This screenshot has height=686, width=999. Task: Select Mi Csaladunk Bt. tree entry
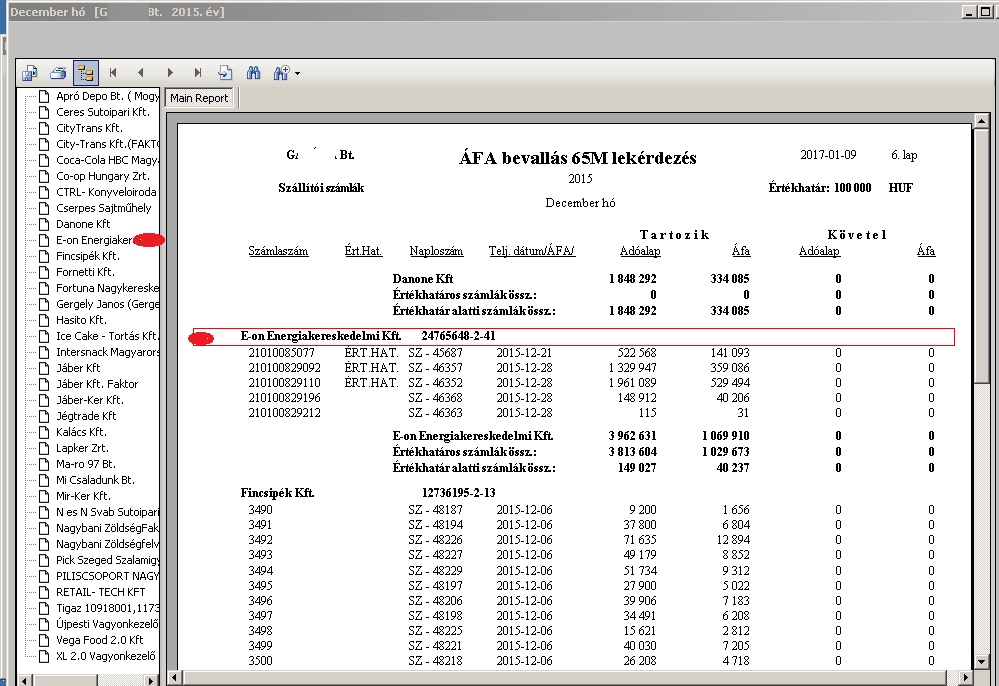click(96, 480)
